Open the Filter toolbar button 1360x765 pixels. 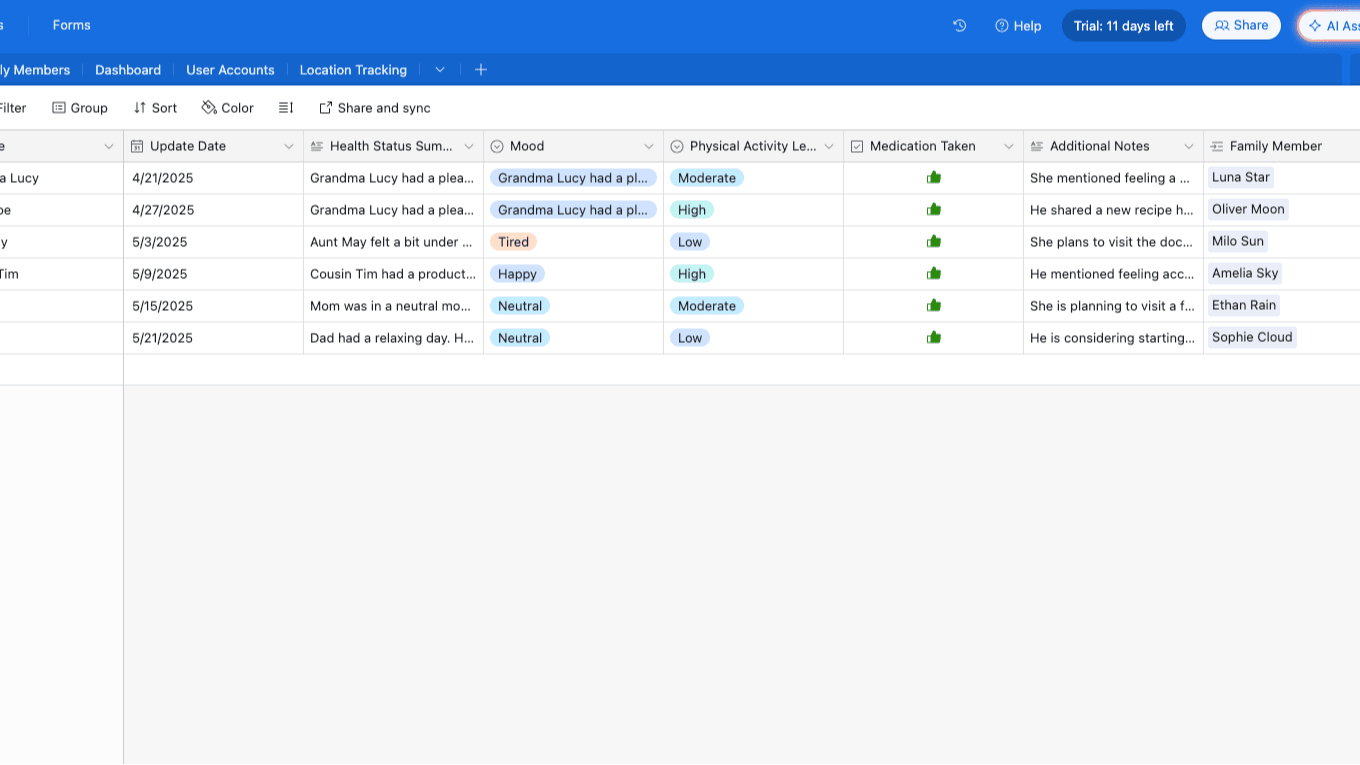coord(13,108)
